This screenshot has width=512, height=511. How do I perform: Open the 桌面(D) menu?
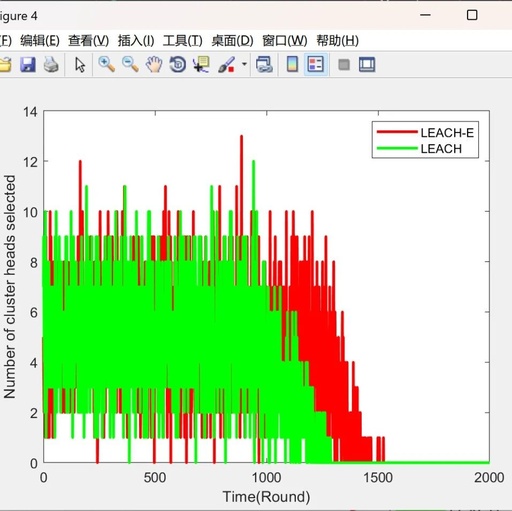232,41
